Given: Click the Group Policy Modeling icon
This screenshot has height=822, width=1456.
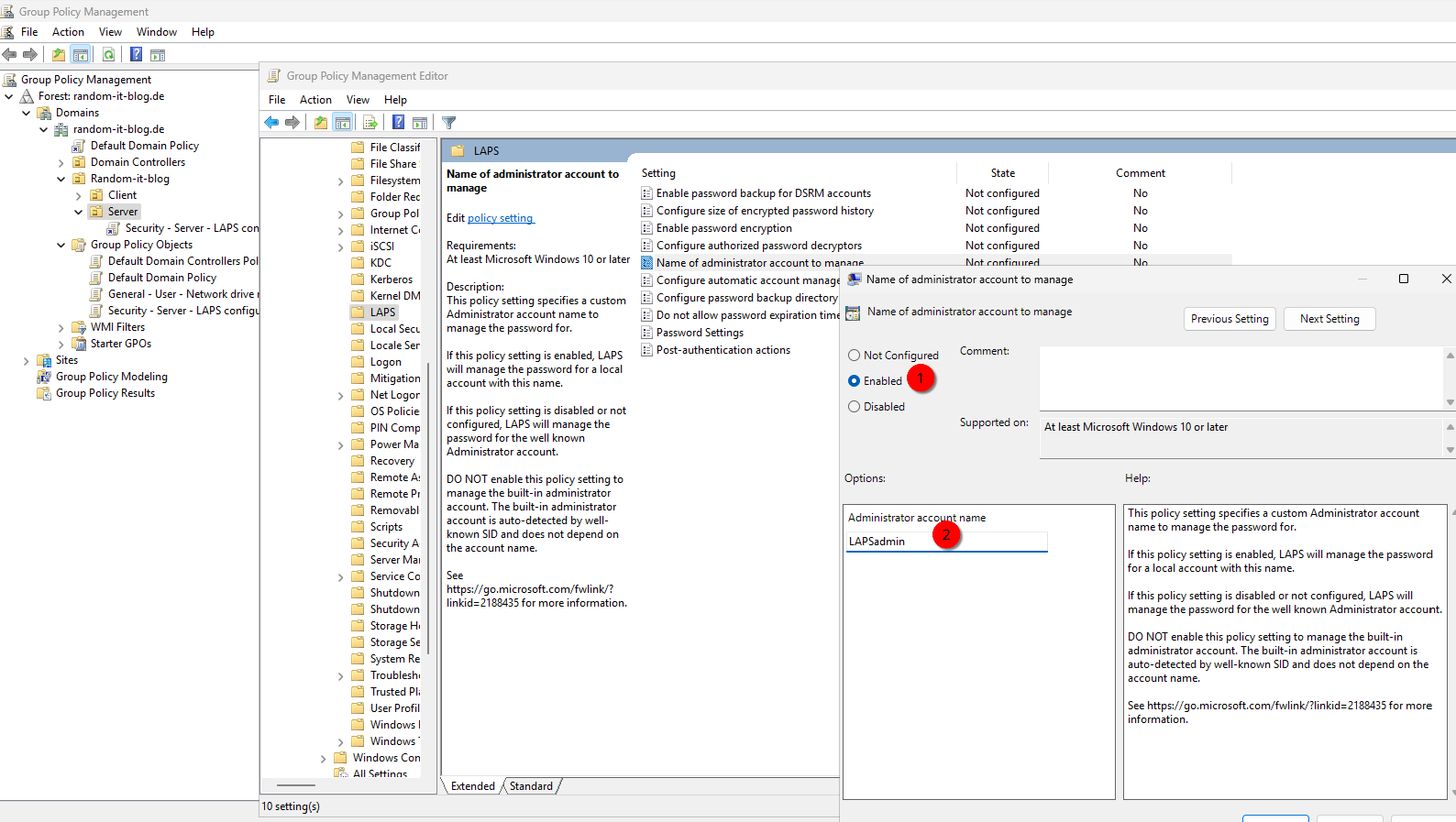Looking at the screenshot, I should 44,377.
